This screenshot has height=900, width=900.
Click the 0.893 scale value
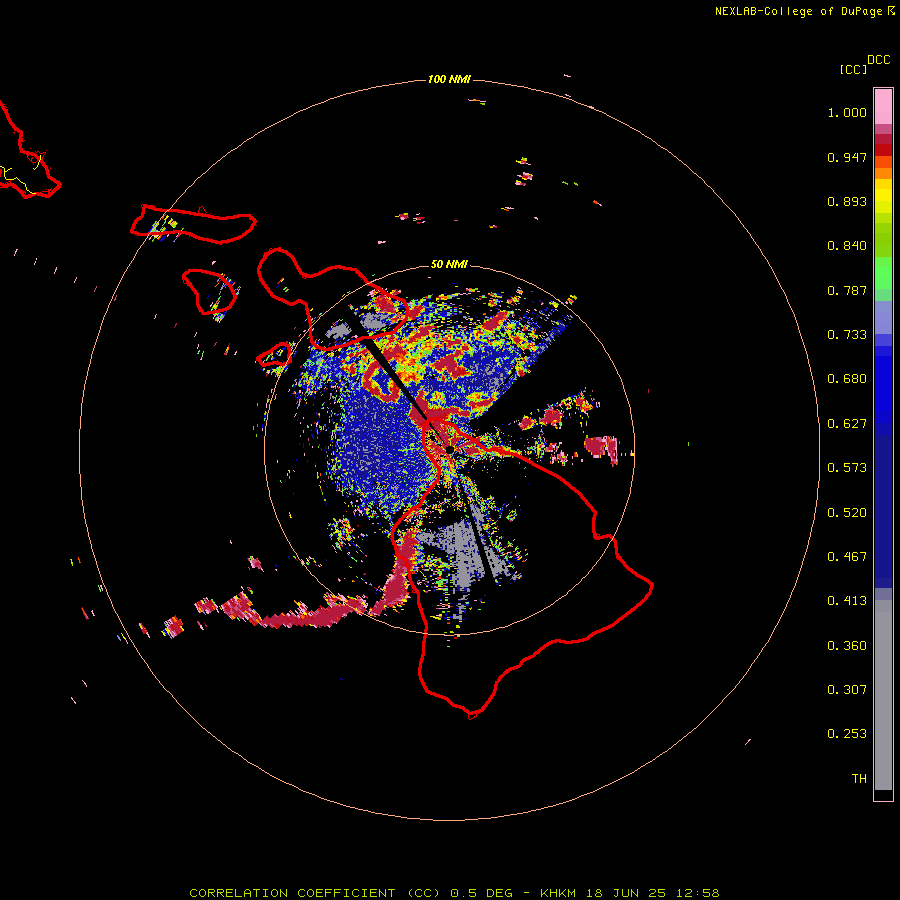(x=847, y=201)
